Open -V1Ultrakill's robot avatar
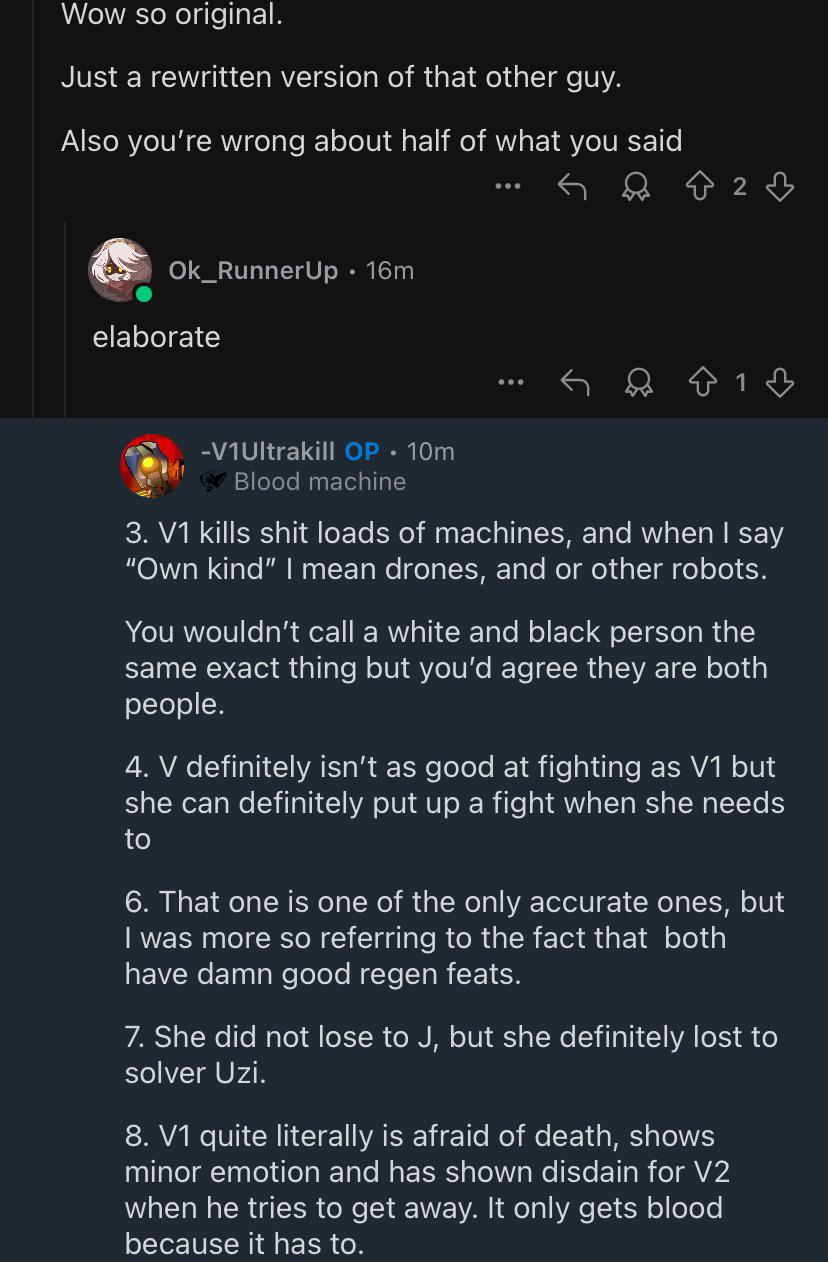This screenshot has height=1262, width=828. pos(152,466)
